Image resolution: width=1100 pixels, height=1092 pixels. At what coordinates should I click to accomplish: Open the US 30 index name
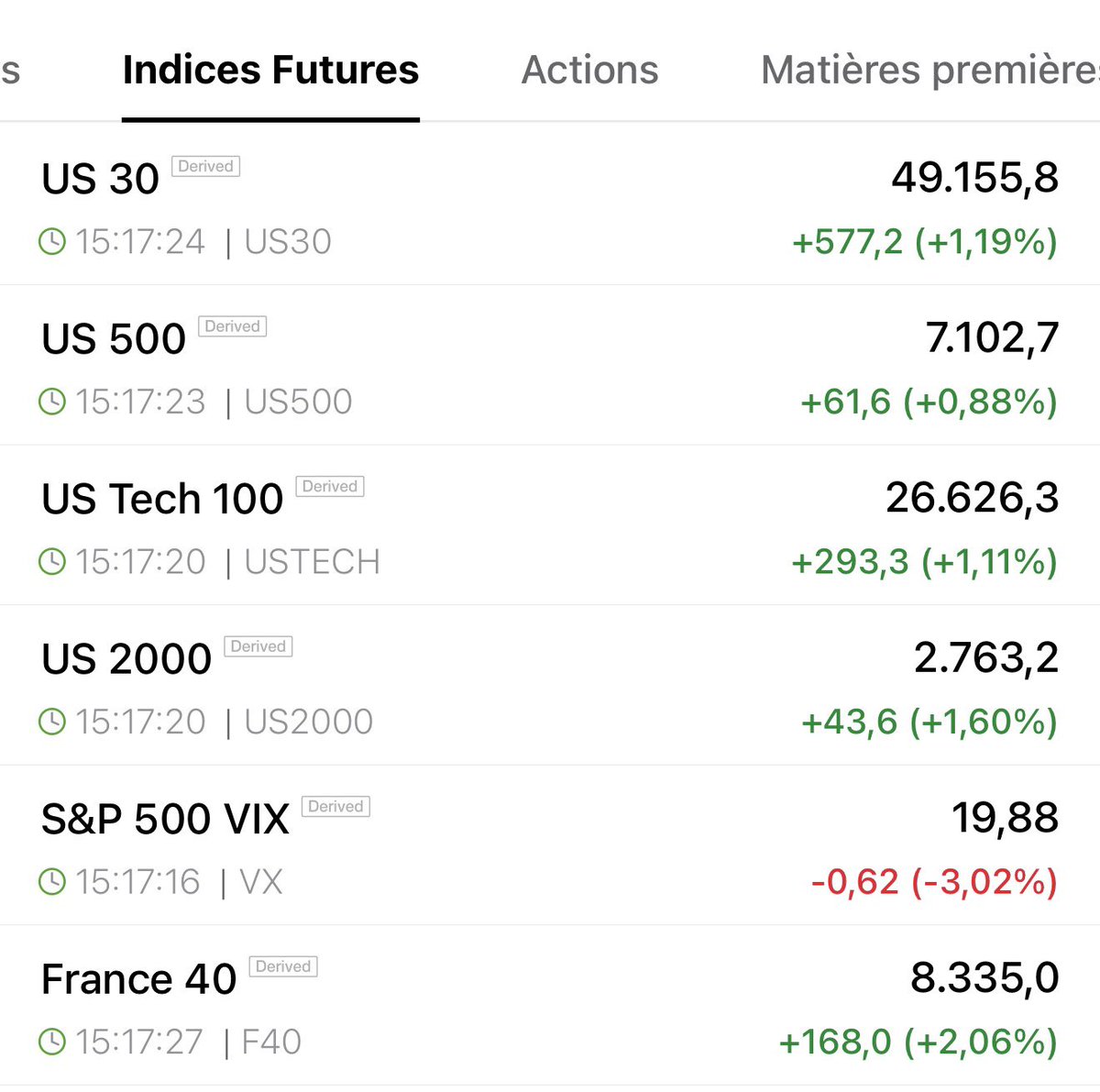(x=101, y=179)
